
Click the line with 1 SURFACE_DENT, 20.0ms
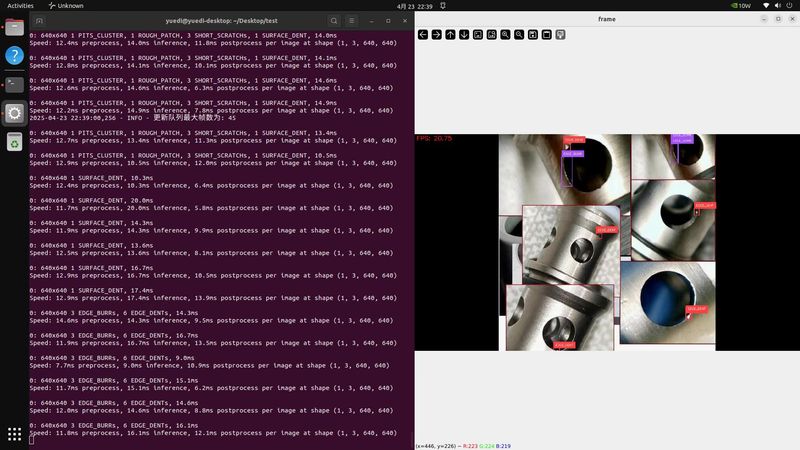pyautogui.click(x=91, y=201)
